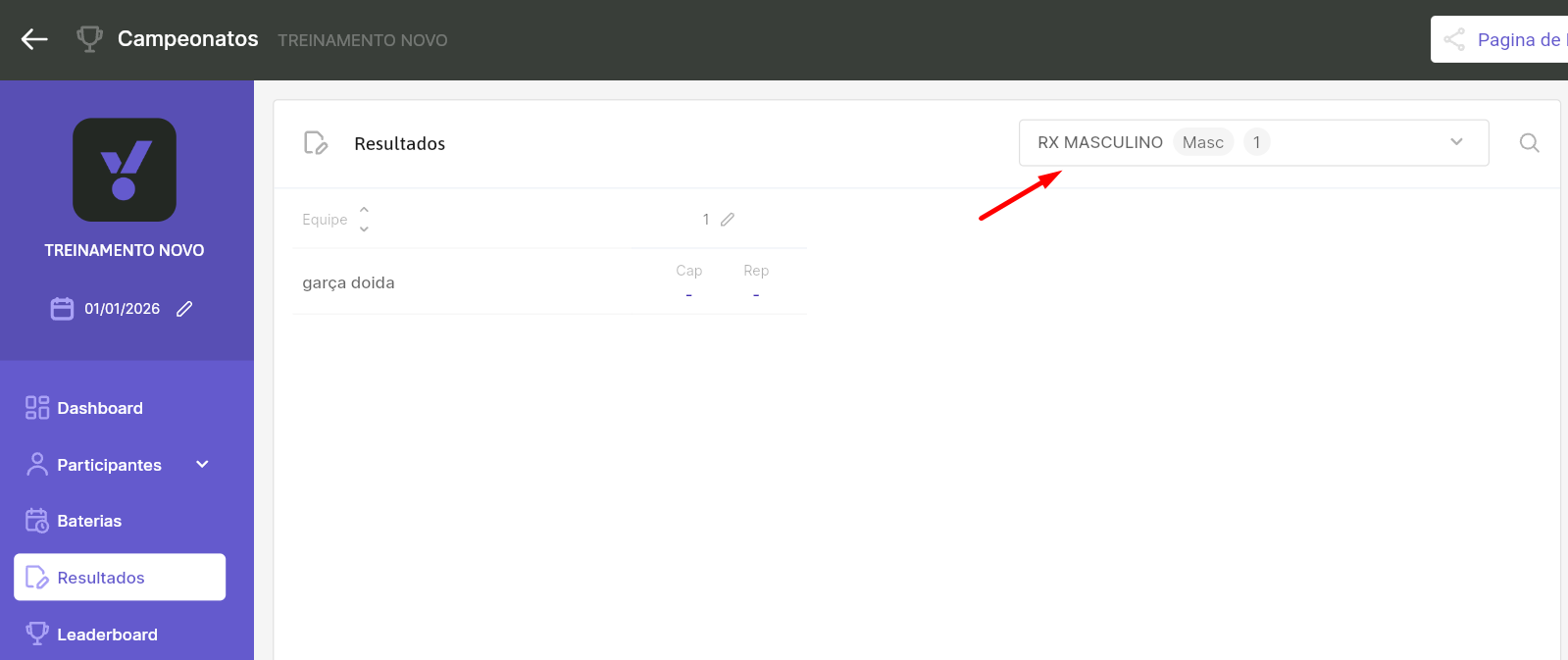This screenshot has width=1568, height=660.
Task: Click the pencil icon next to column 1
Action: click(728, 220)
